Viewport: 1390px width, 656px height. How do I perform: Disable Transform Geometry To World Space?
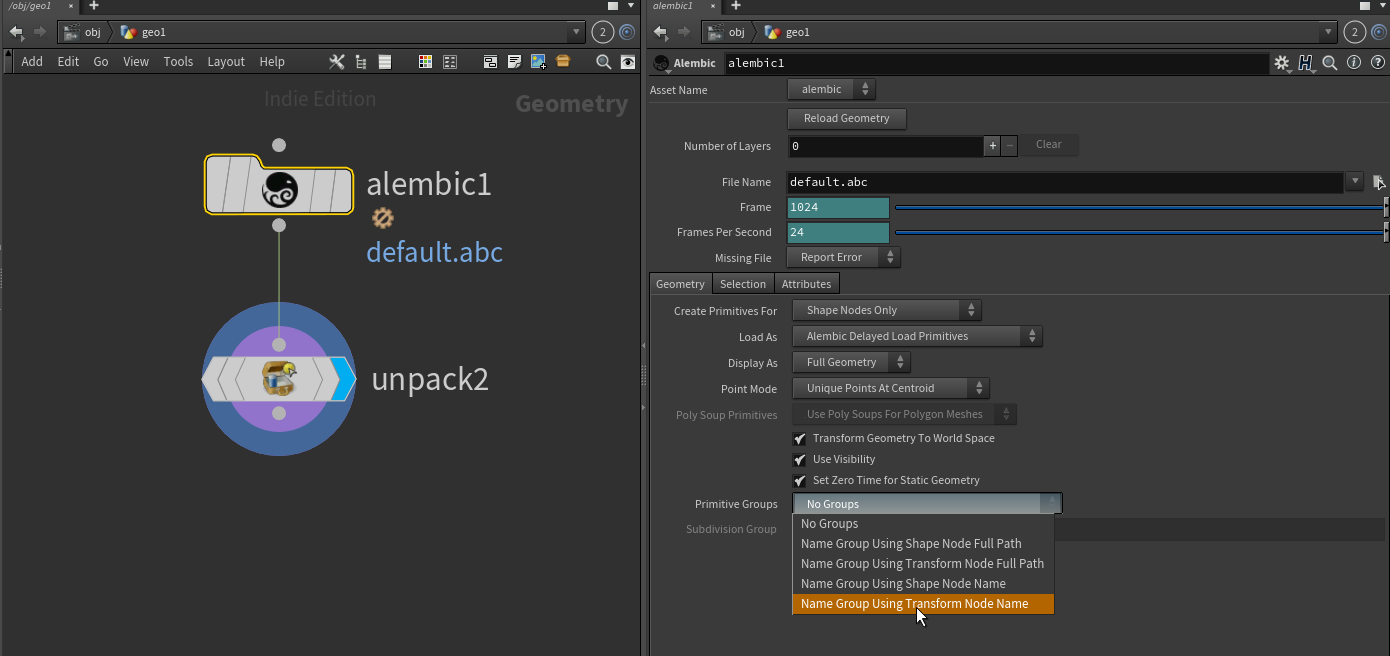click(800, 439)
